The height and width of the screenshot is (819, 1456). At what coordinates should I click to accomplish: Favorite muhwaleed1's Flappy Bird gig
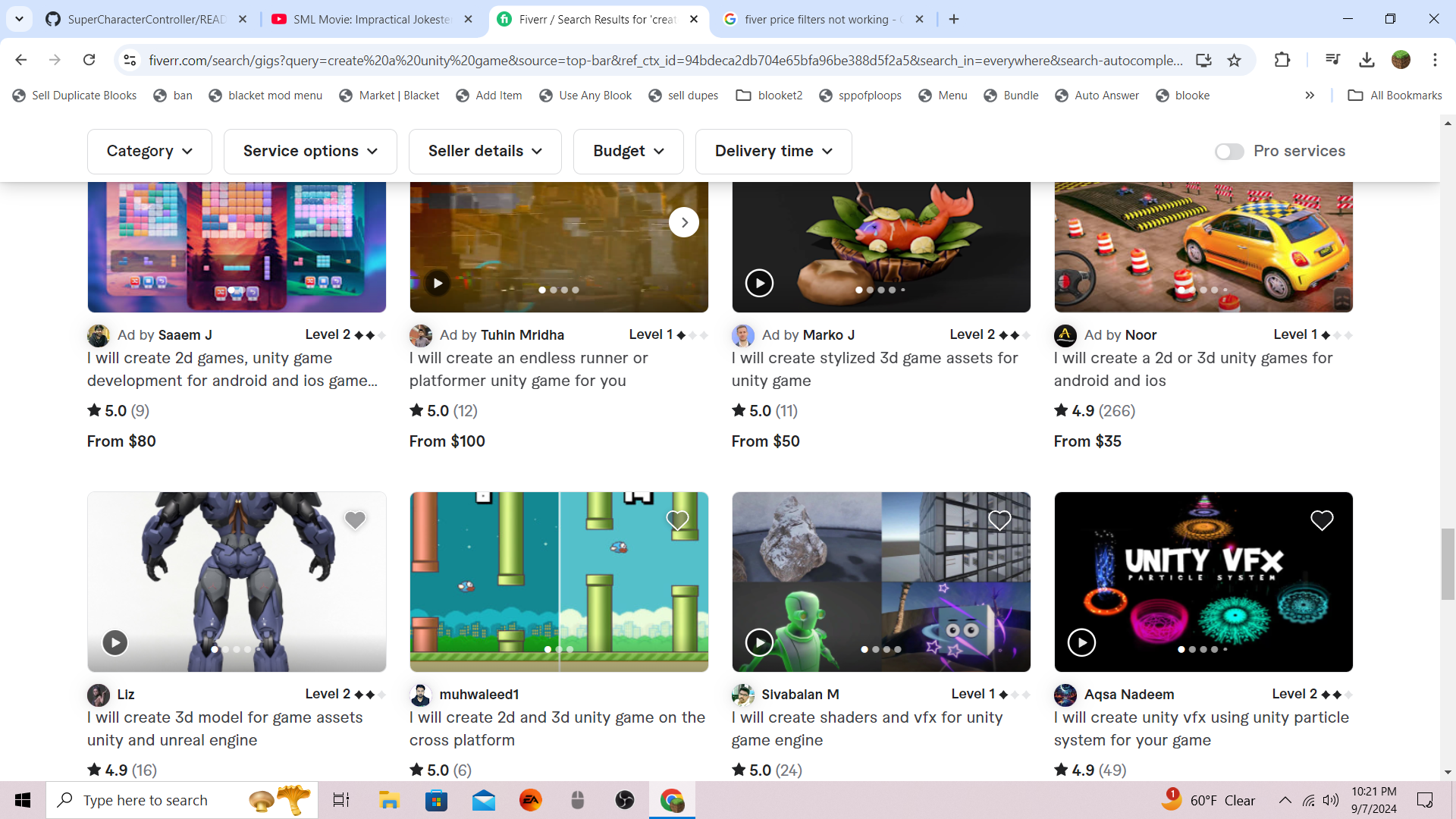(677, 520)
